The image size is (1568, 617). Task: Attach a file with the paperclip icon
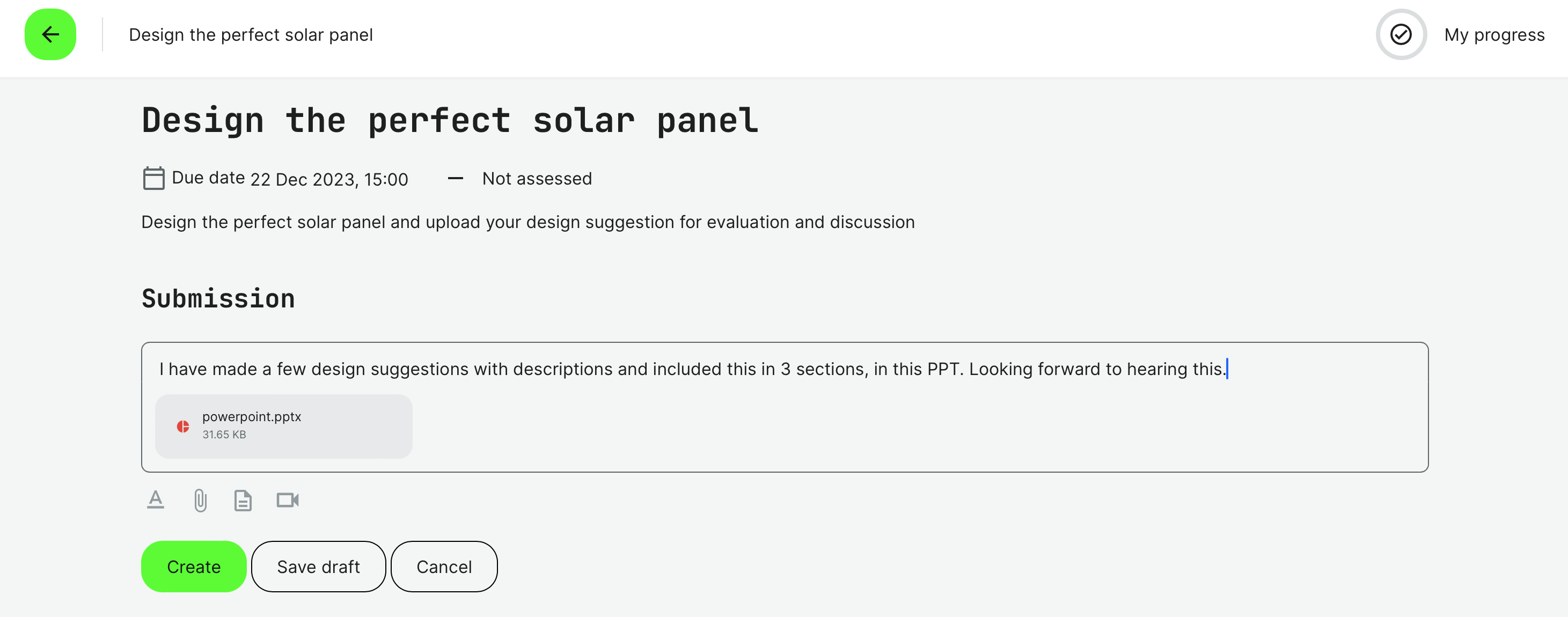[200, 500]
